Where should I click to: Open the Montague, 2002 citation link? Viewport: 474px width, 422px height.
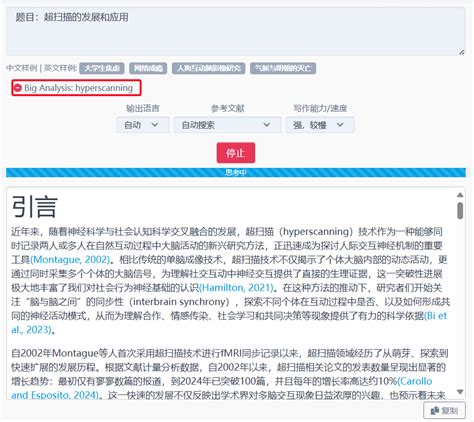point(70,259)
